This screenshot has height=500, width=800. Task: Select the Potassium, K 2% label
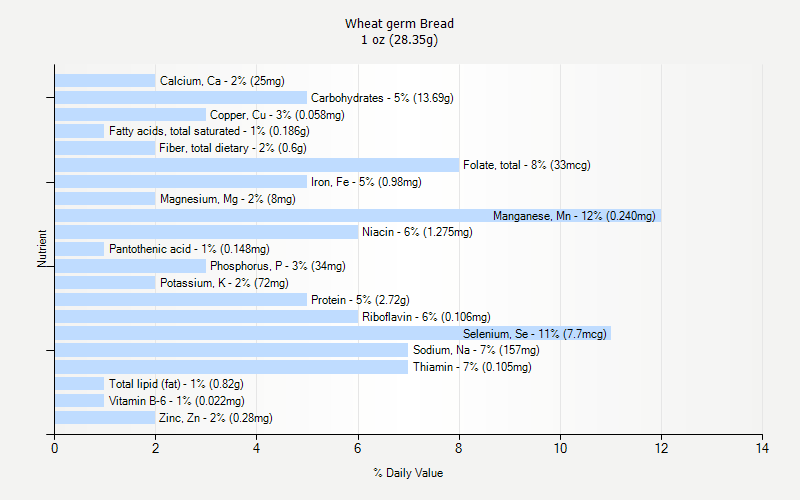224,283
